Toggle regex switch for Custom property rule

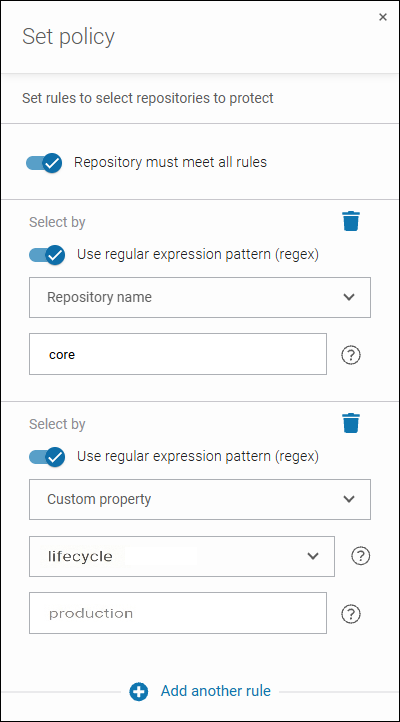[47, 457]
